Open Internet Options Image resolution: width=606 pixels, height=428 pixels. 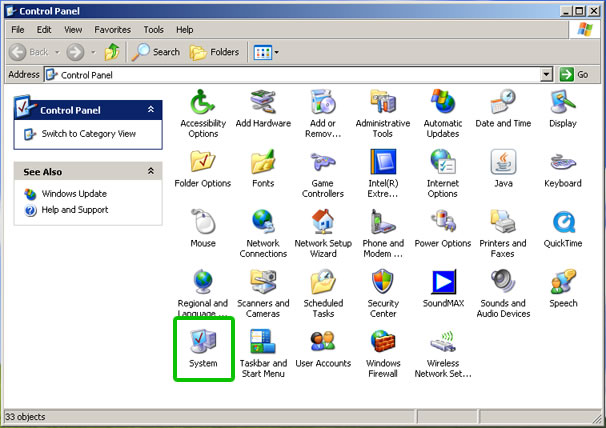(443, 174)
